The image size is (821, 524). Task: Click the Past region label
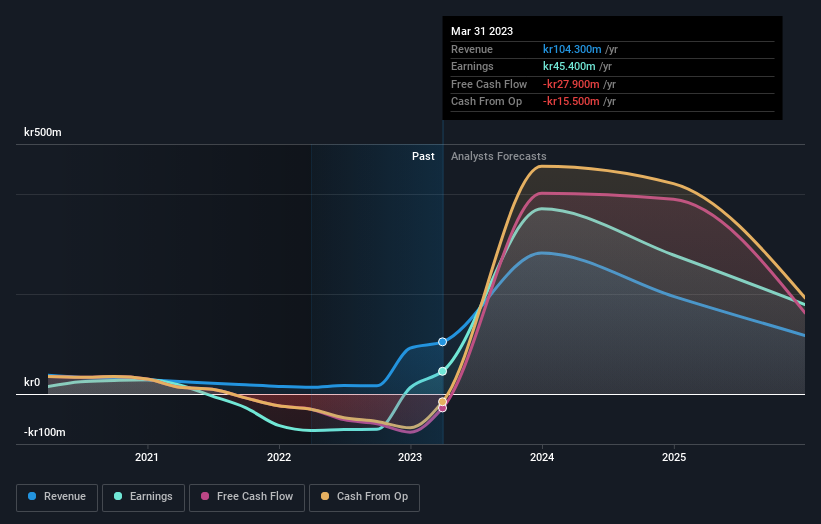point(423,156)
